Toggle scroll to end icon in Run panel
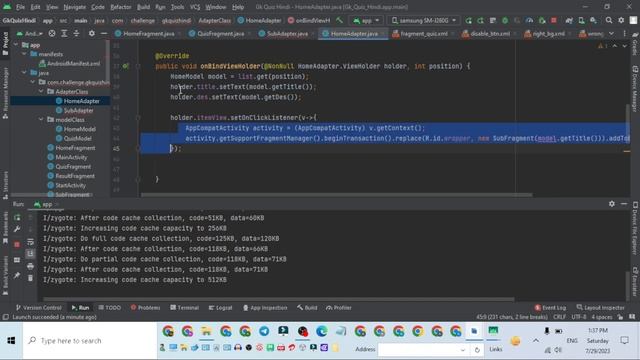The width and height of the screenshot is (640, 360). click(x=30, y=254)
